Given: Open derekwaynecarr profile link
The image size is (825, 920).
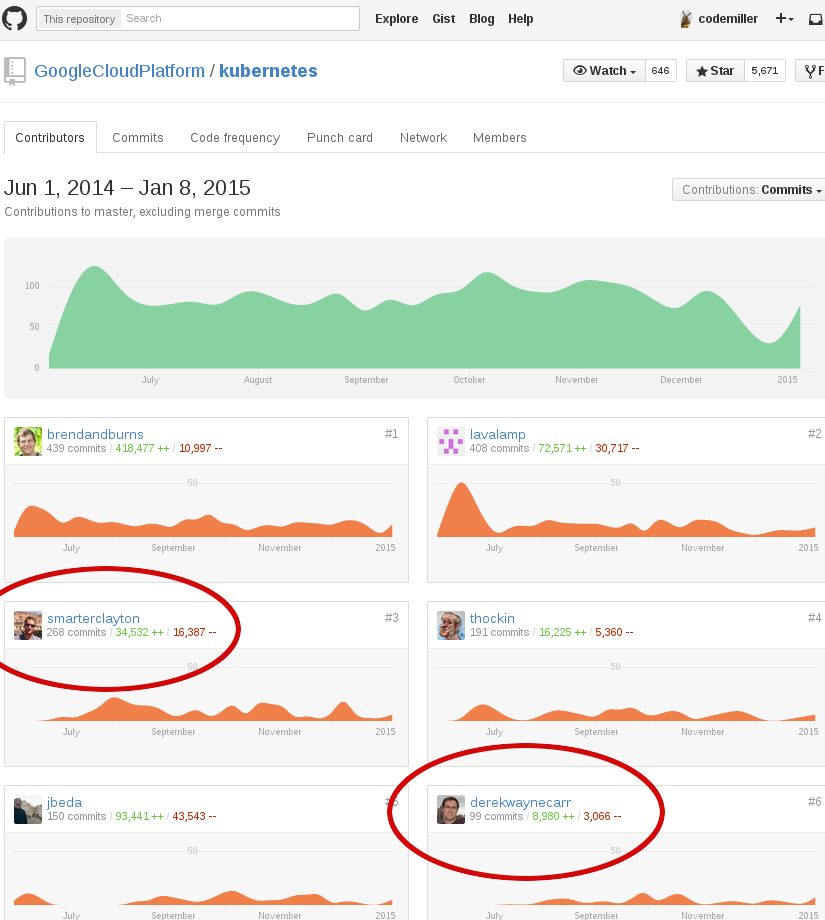Looking at the screenshot, I should tap(520, 802).
